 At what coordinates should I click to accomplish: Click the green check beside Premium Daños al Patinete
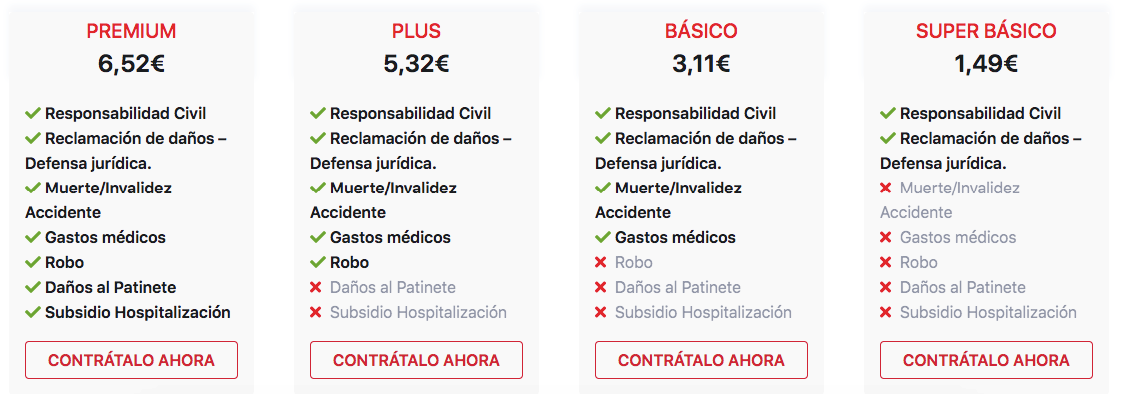(32, 288)
